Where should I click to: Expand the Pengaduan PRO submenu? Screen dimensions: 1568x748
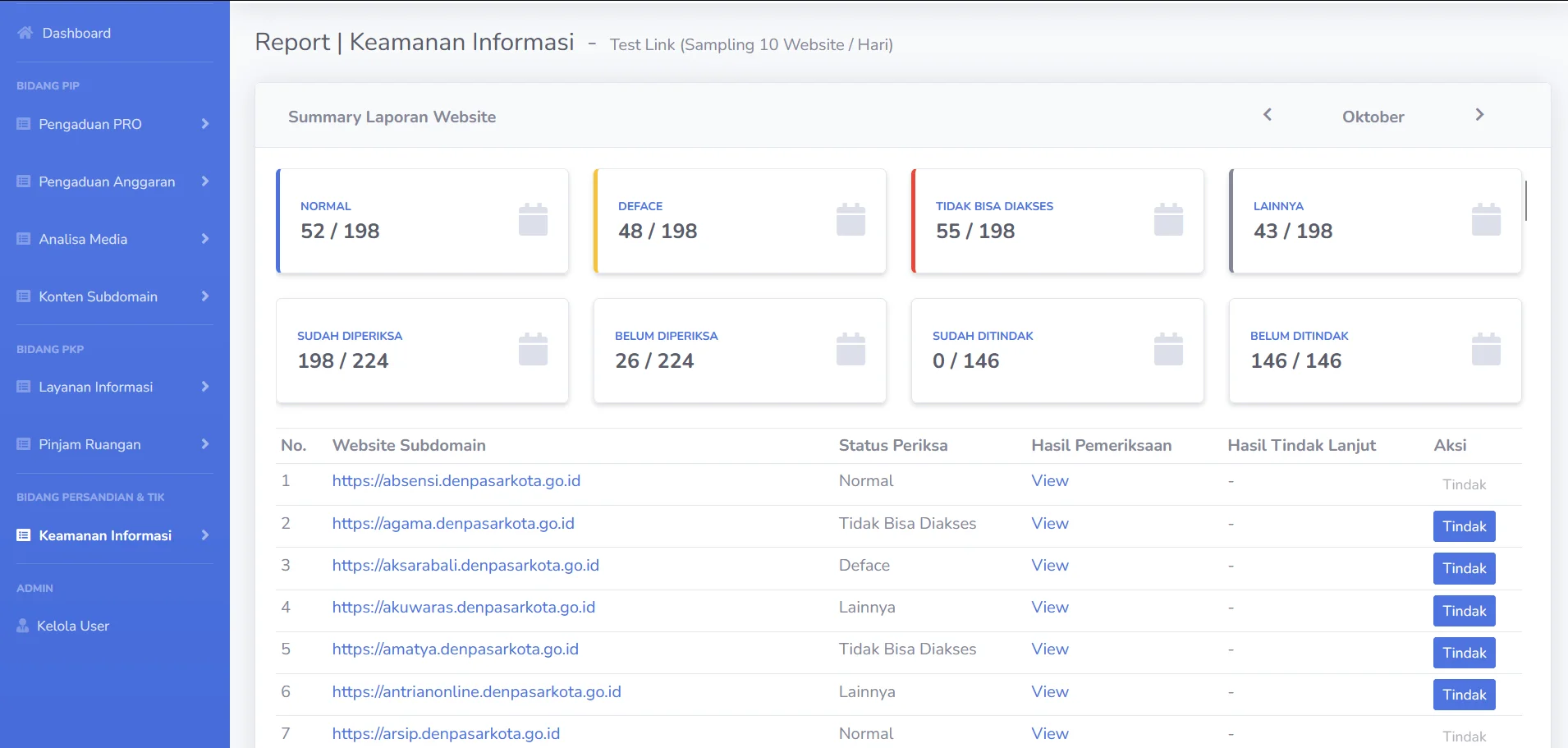[204, 124]
